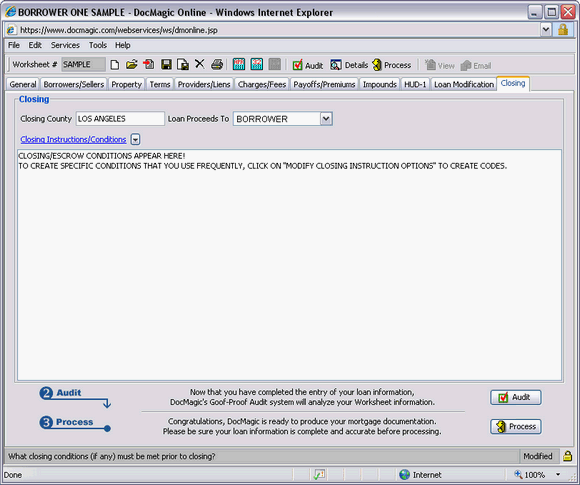The image size is (580, 485).
Task: Click into the Closing County field
Action: click(x=120, y=119)
